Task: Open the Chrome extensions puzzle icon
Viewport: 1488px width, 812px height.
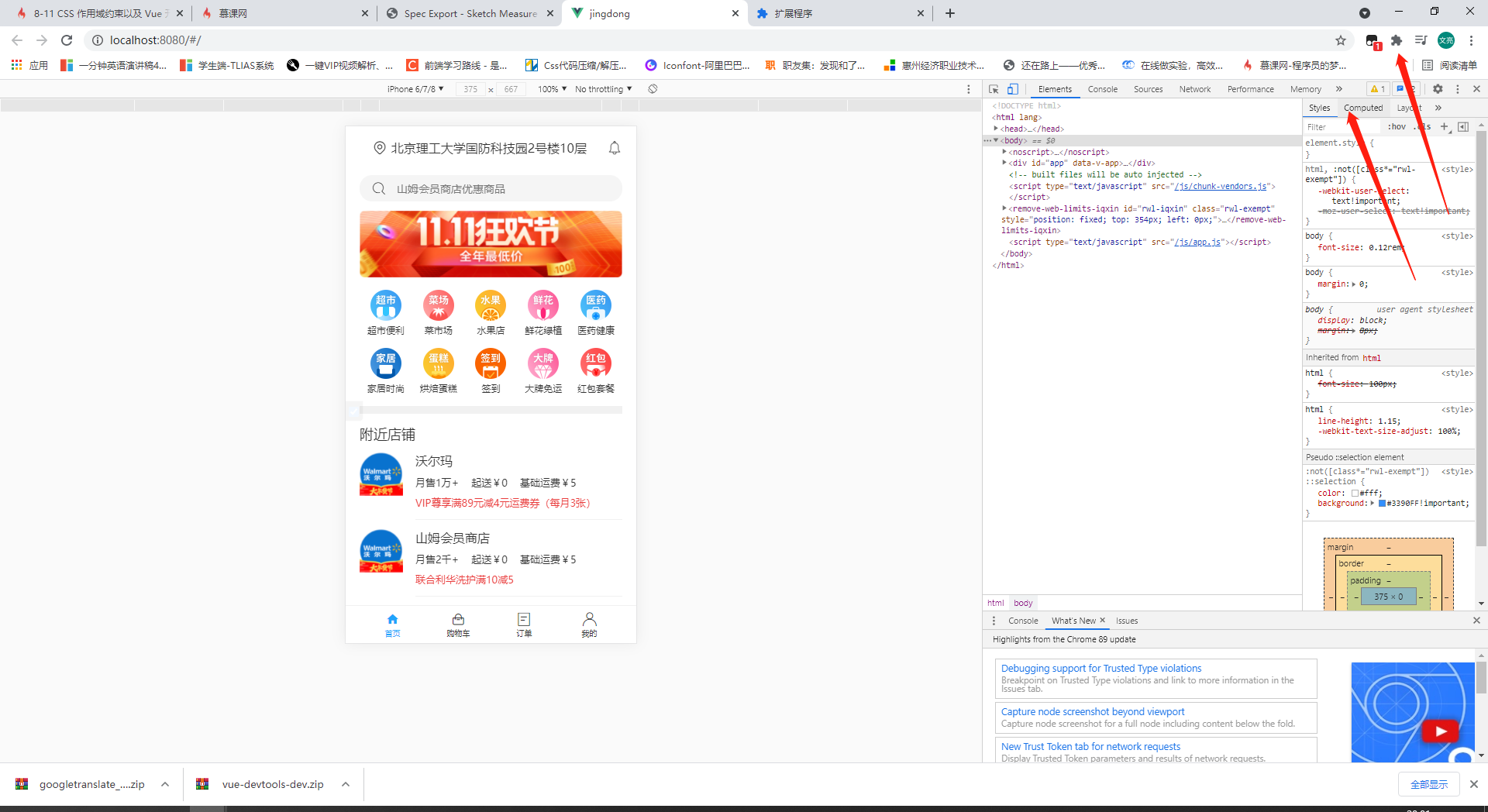Action: coord(1397,40)
